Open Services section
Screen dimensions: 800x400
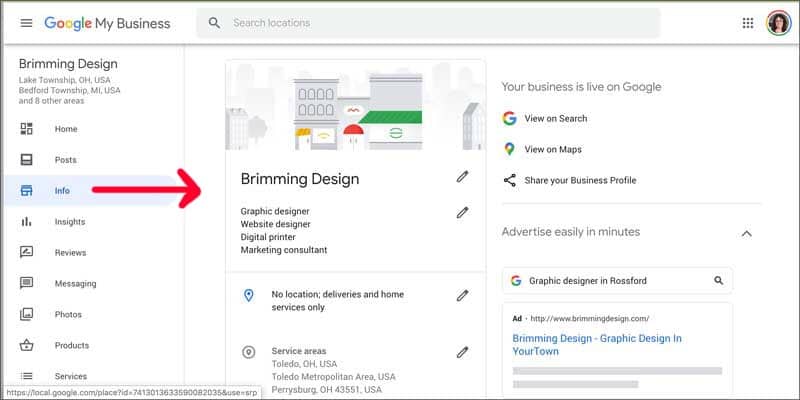click(71, 376)
